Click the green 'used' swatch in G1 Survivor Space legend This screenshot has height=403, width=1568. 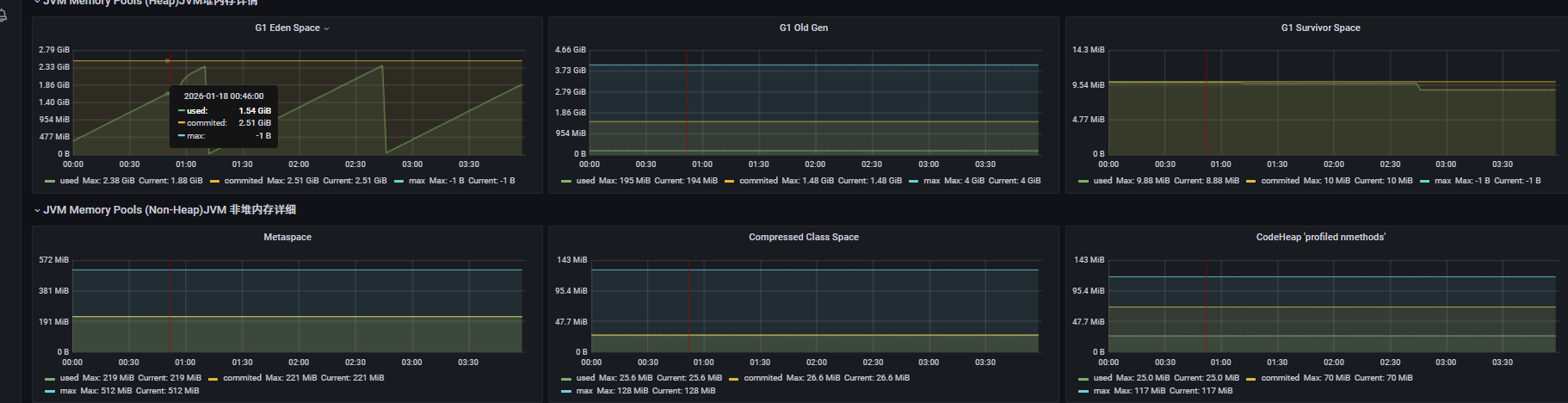[x=1083, y=182]
